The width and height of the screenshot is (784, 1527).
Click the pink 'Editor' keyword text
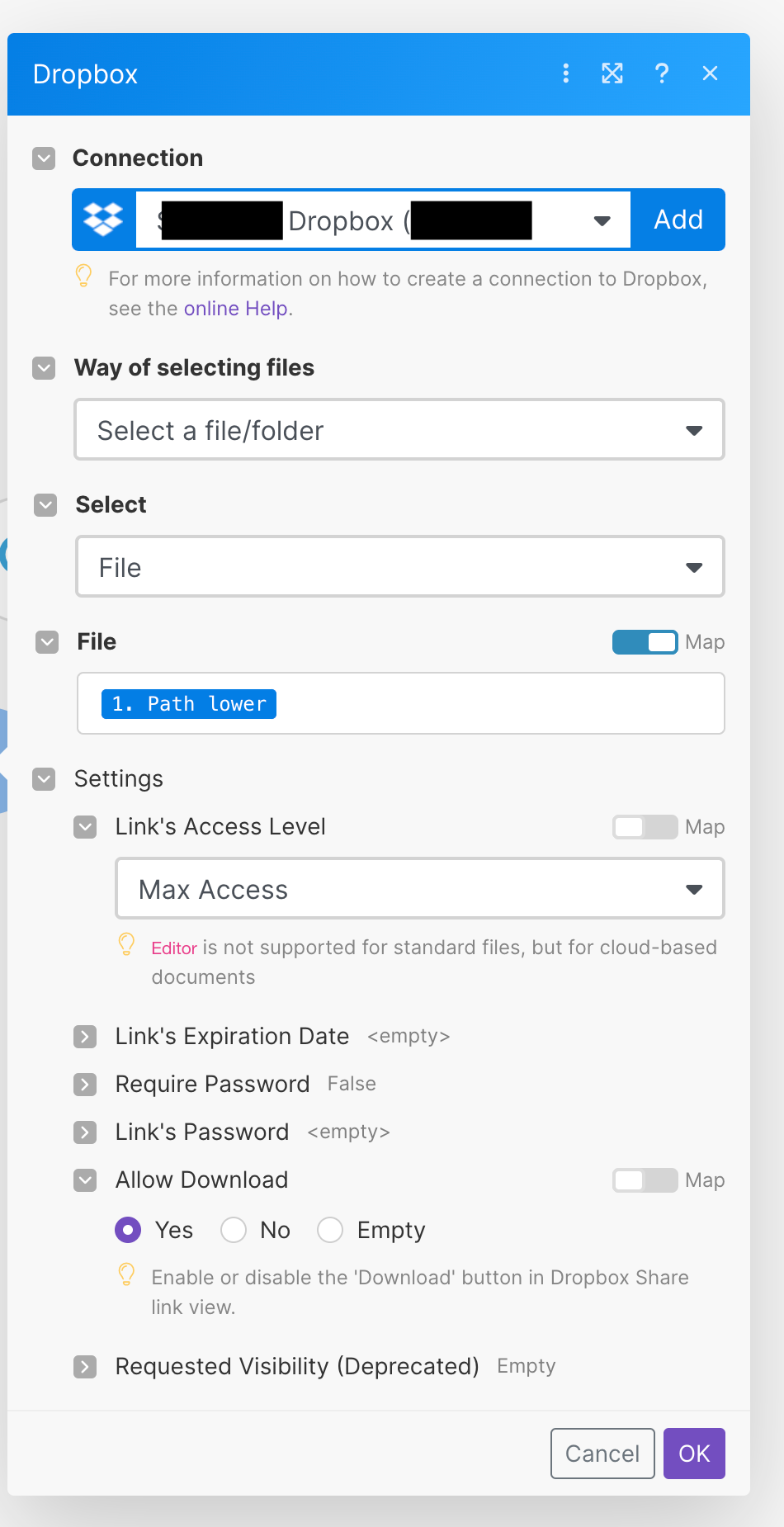(174, 948)
